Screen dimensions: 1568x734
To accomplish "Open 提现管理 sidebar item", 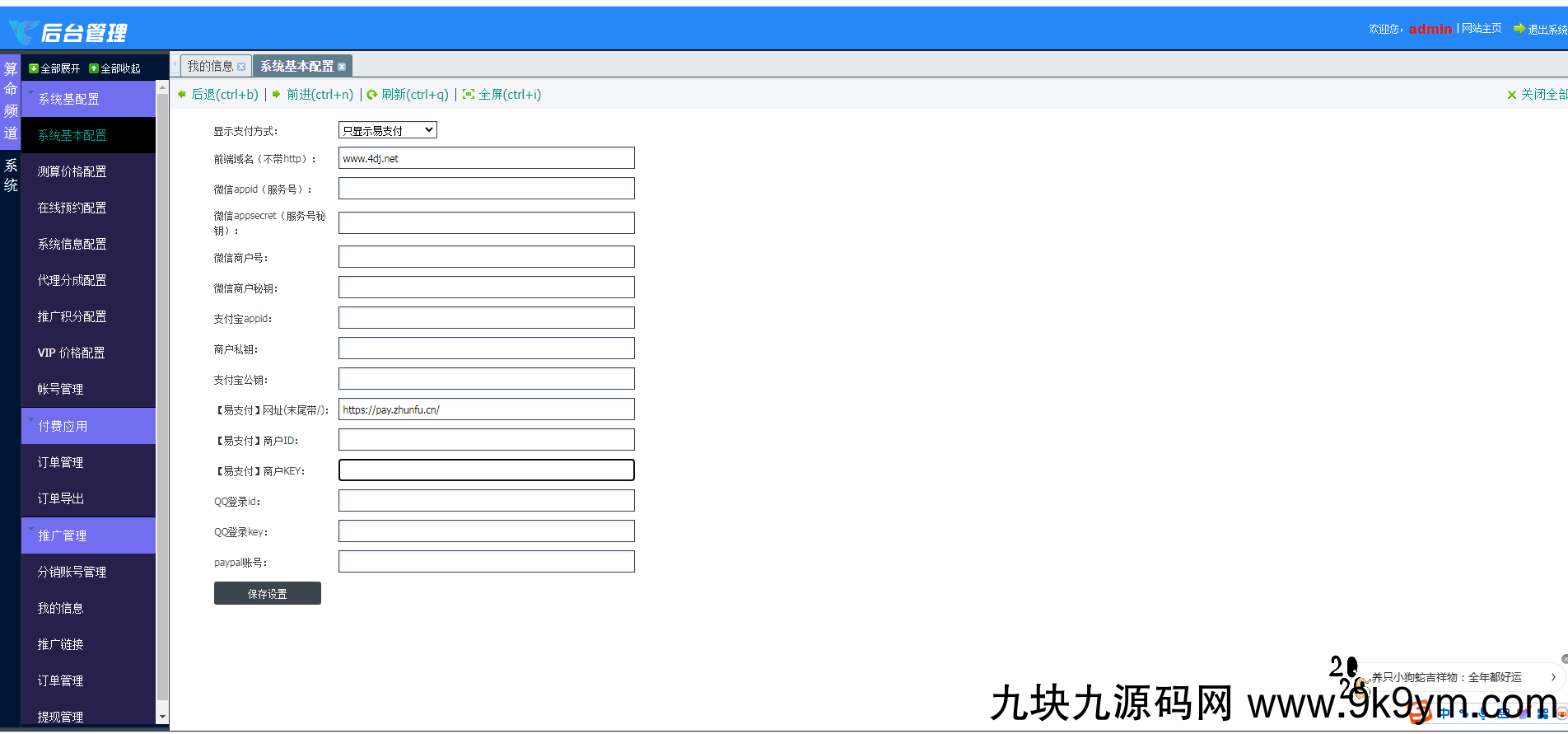I will tap(88, 715).
